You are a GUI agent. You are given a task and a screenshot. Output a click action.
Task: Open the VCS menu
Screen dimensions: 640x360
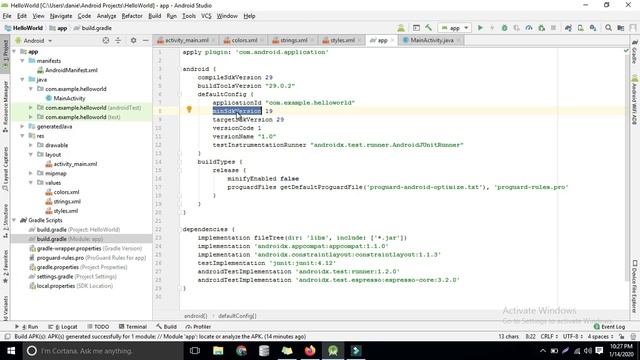pyautogui.click(x=206, y=16)
